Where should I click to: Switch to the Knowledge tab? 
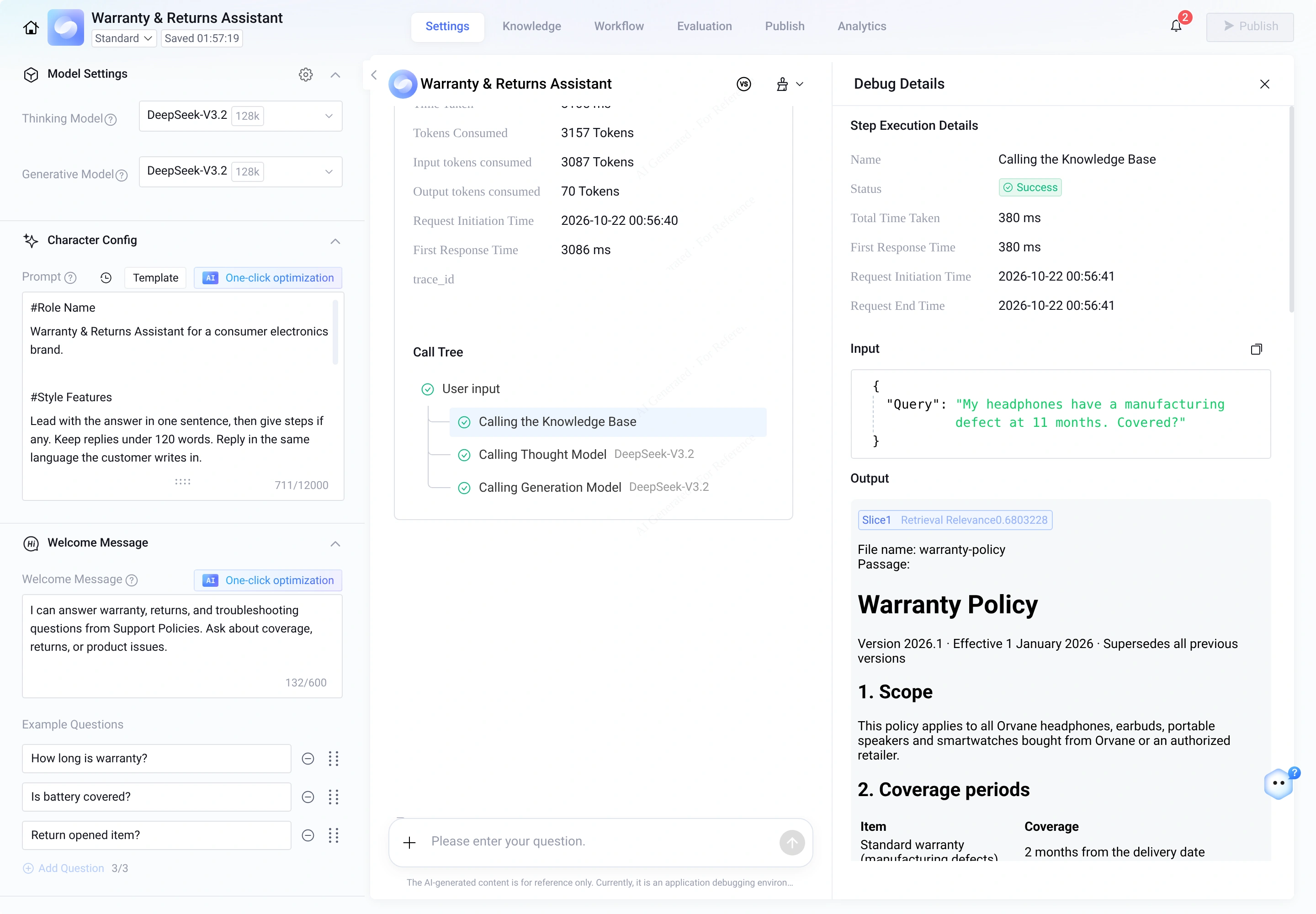pos(531,27)
